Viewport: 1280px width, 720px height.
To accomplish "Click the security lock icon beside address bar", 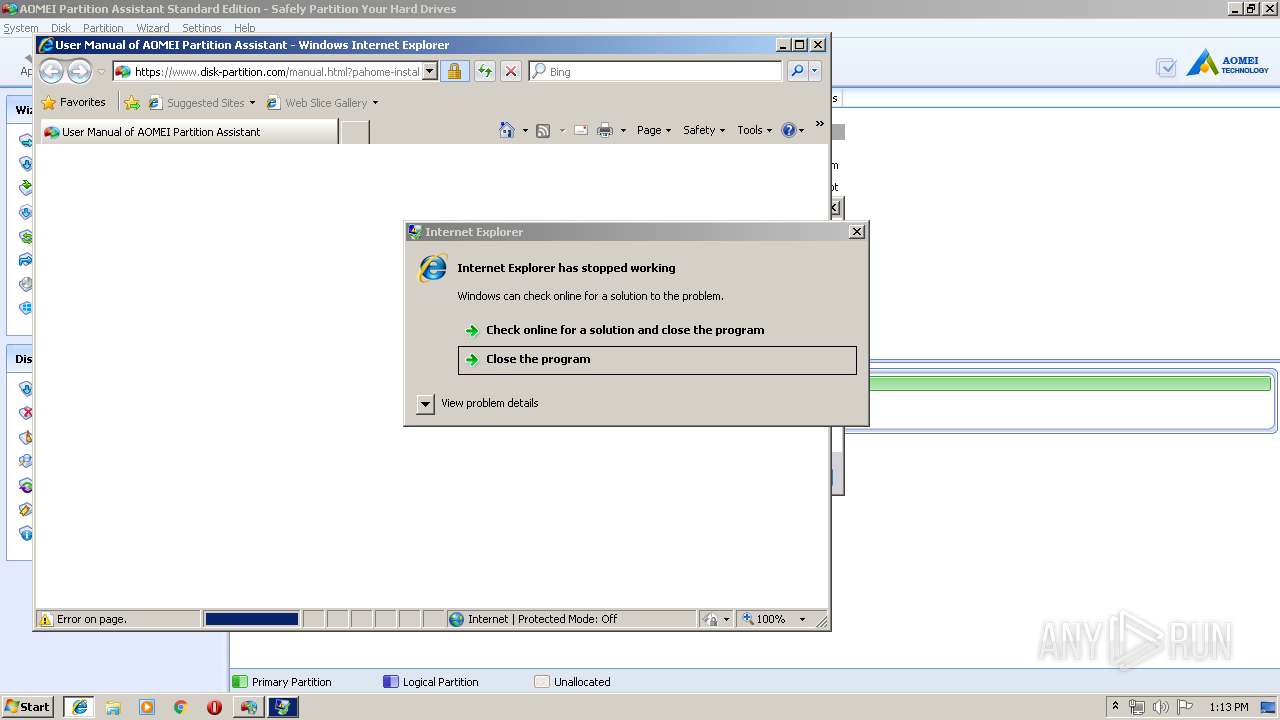I will click(x=454, y=71).
